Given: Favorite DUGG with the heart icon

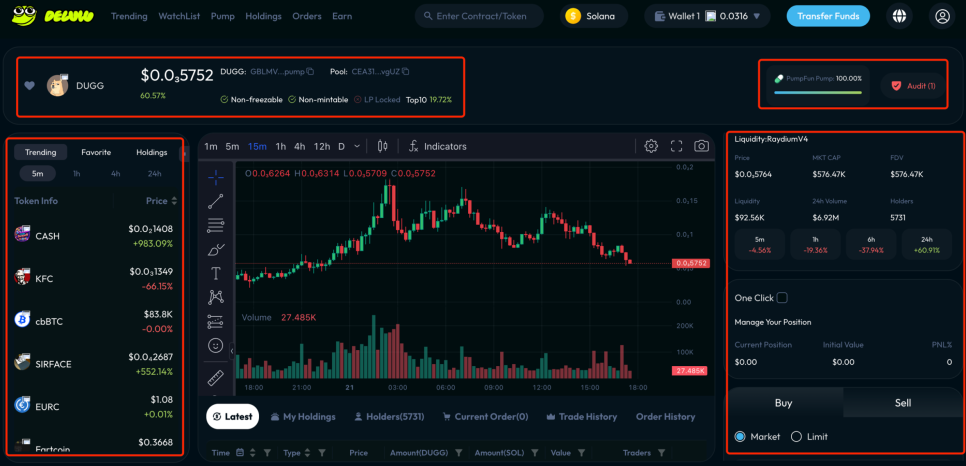Looking at the screenshot, I should [x=30, y=86].
